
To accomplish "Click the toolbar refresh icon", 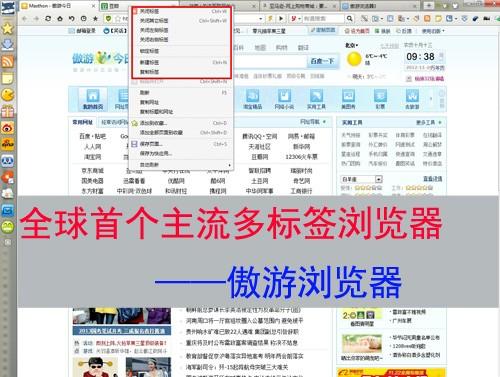I will click(x=48, y=19).
